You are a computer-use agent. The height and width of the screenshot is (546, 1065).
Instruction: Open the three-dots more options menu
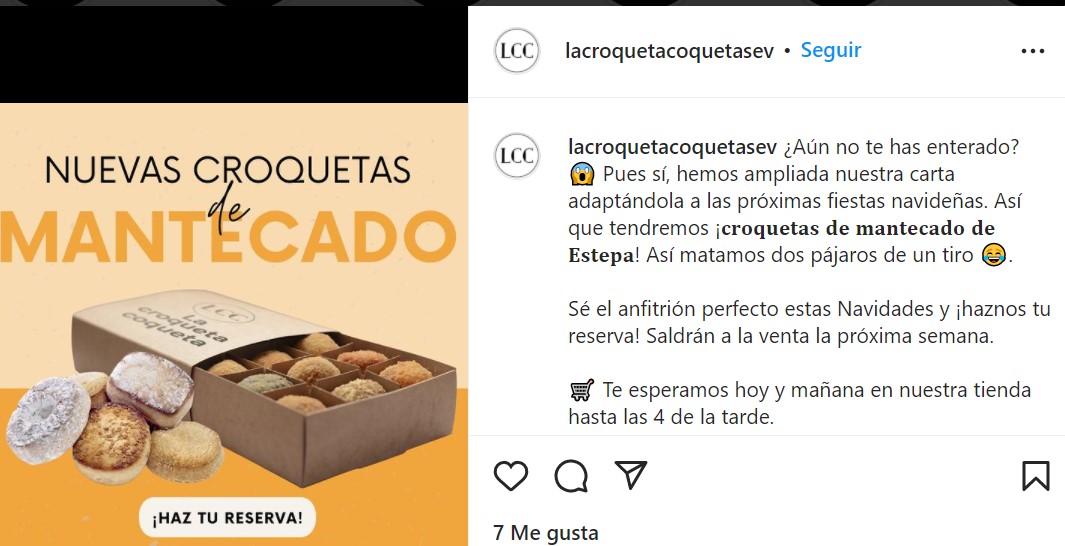[1032, 51]
